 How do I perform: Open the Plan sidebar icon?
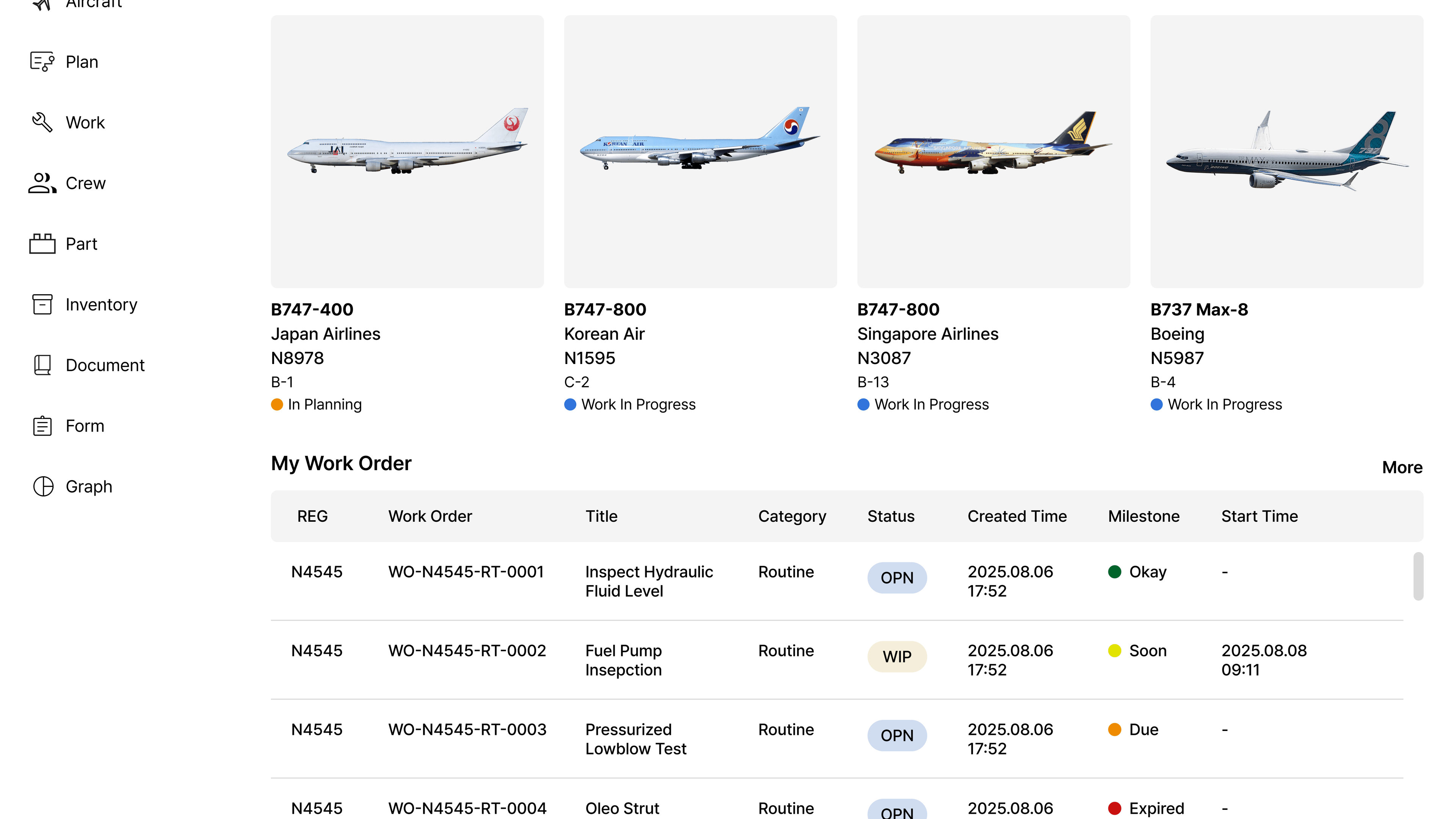click(x=42, y=61)
